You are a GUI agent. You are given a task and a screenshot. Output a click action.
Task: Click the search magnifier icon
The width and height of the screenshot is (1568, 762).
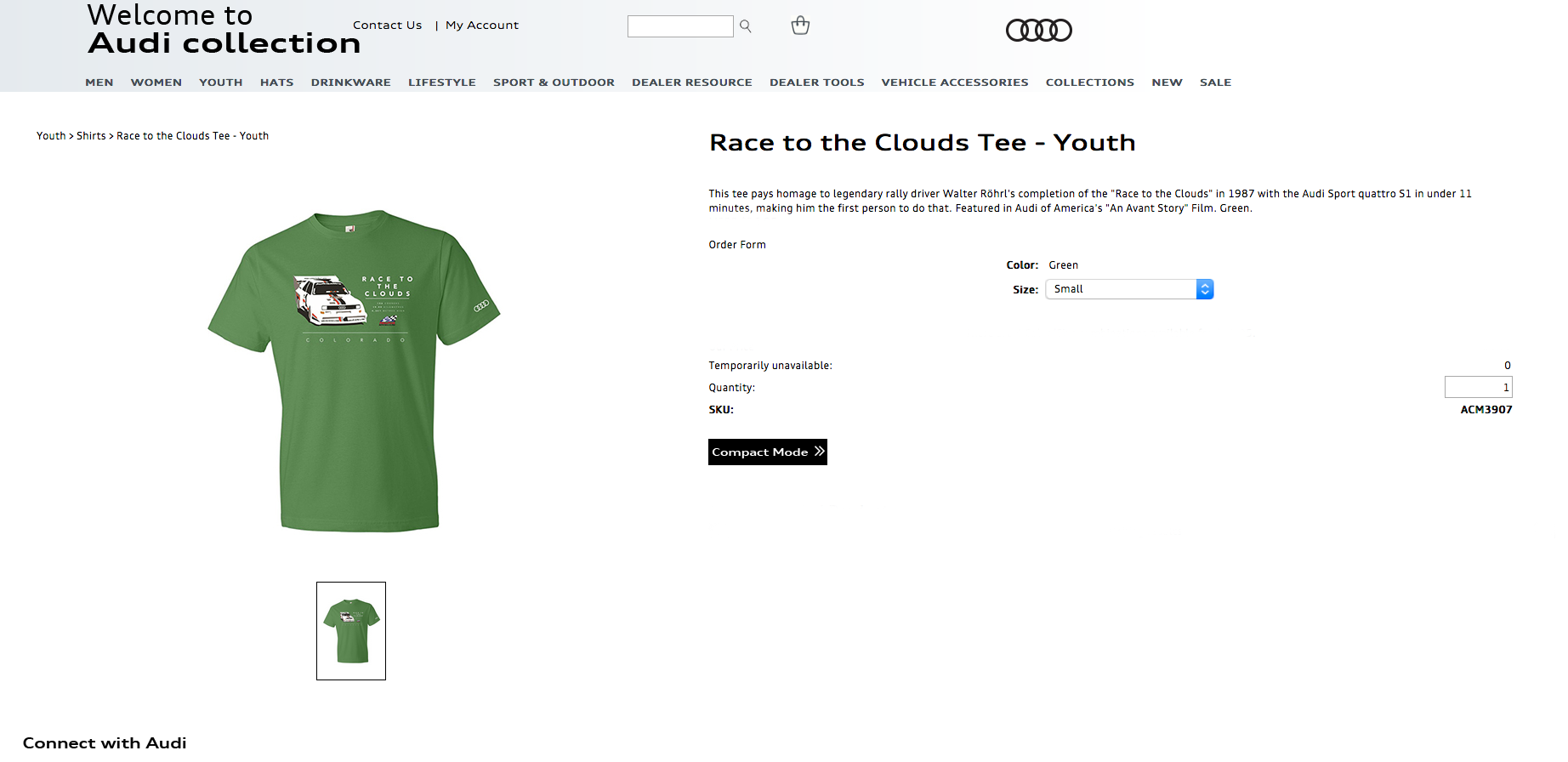click(746, 26)
